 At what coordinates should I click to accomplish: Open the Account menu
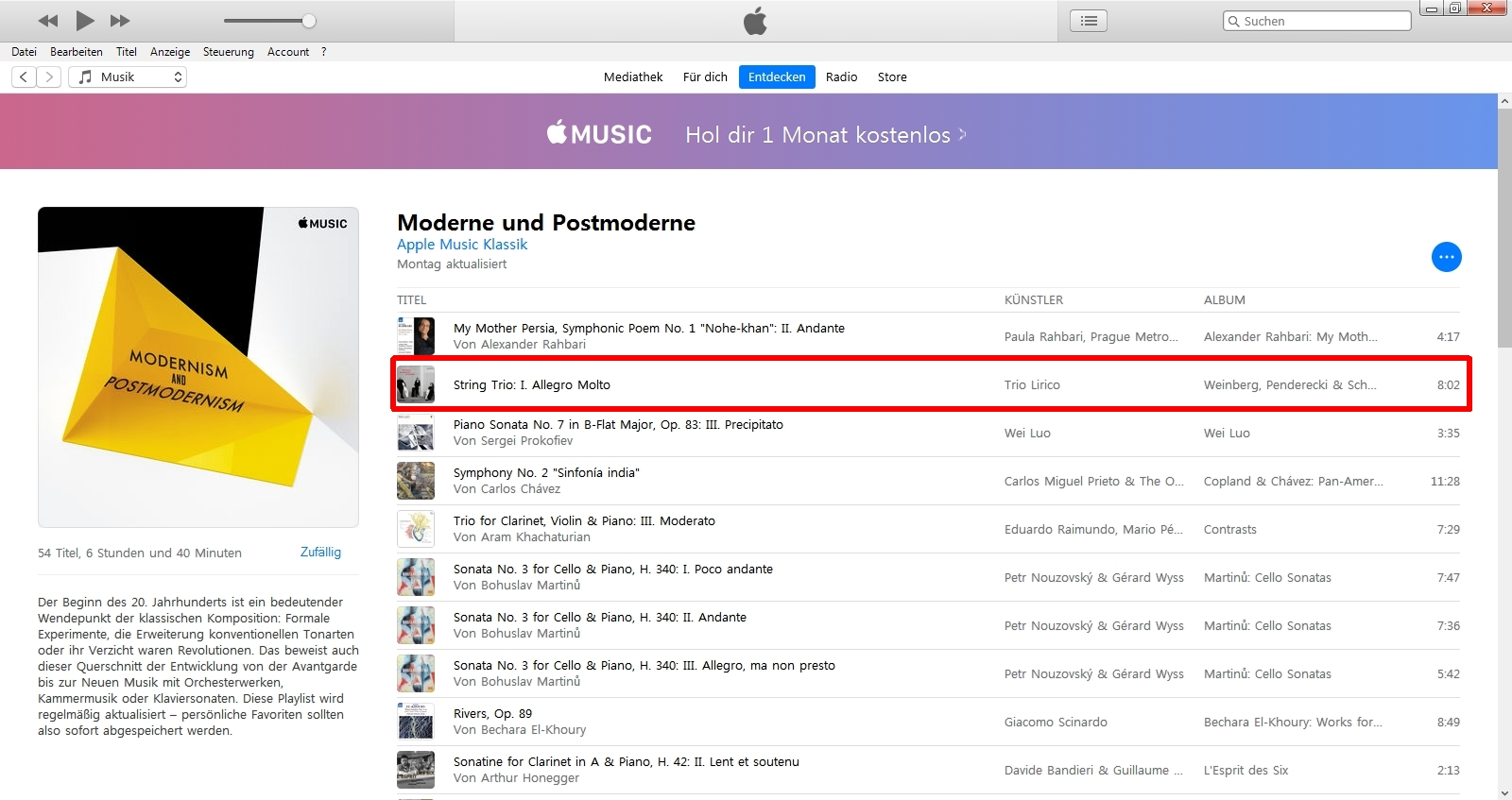287,52
